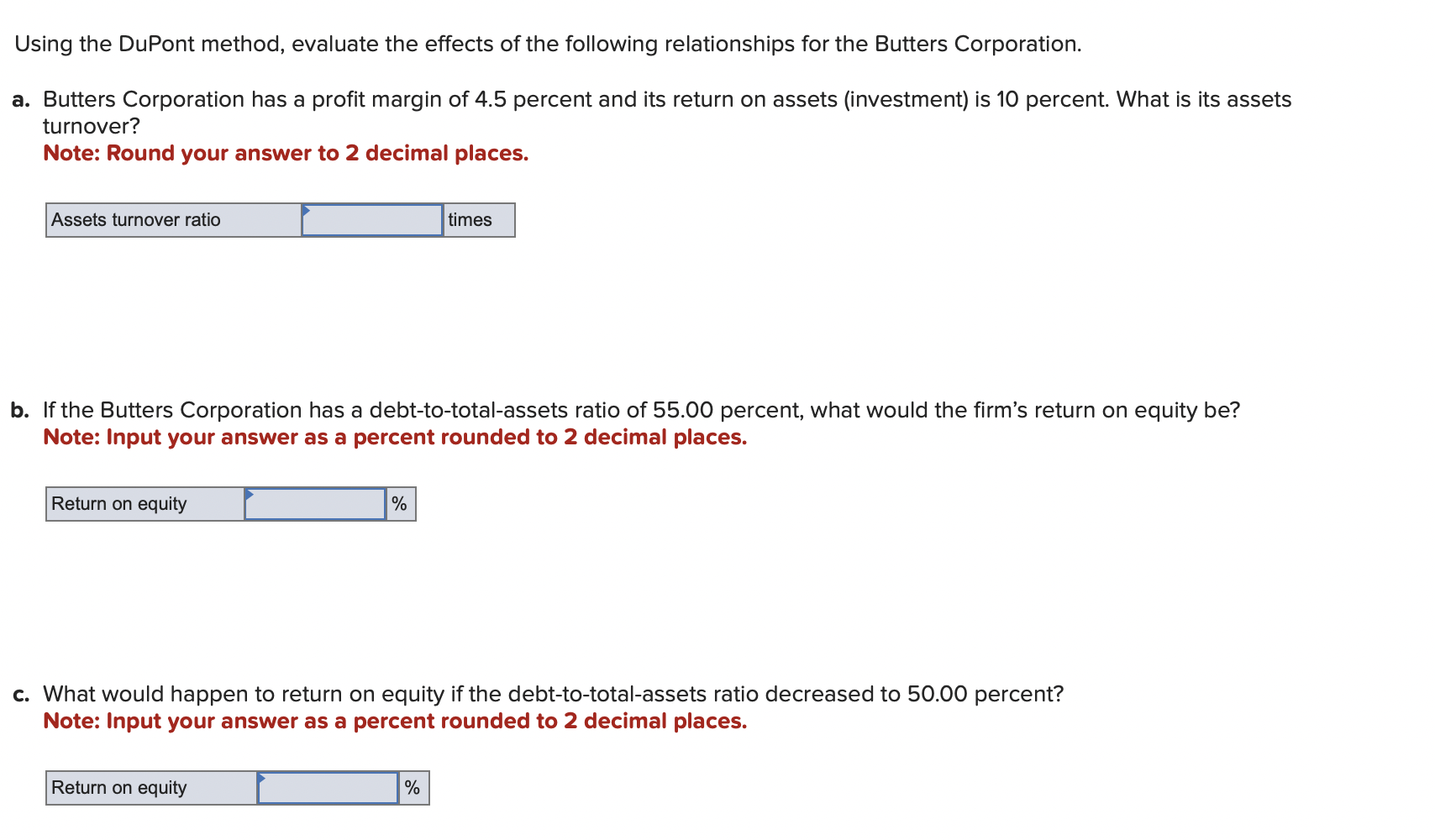Click the blue flag marker in part c answer box
This screenshot has height=840, width=1435.
(x=263, y=778)
